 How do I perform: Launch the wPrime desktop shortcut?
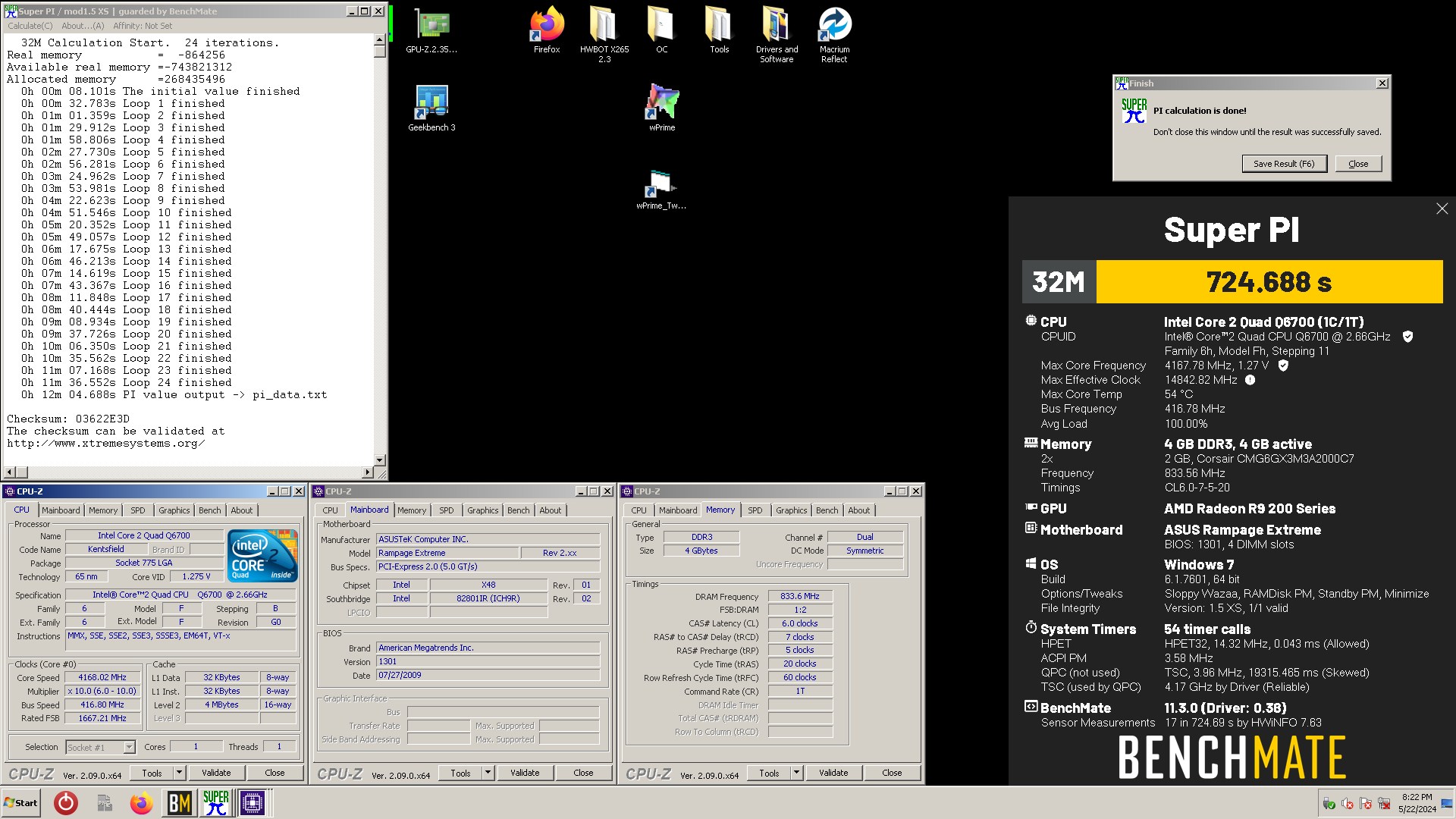coord(662,108)
